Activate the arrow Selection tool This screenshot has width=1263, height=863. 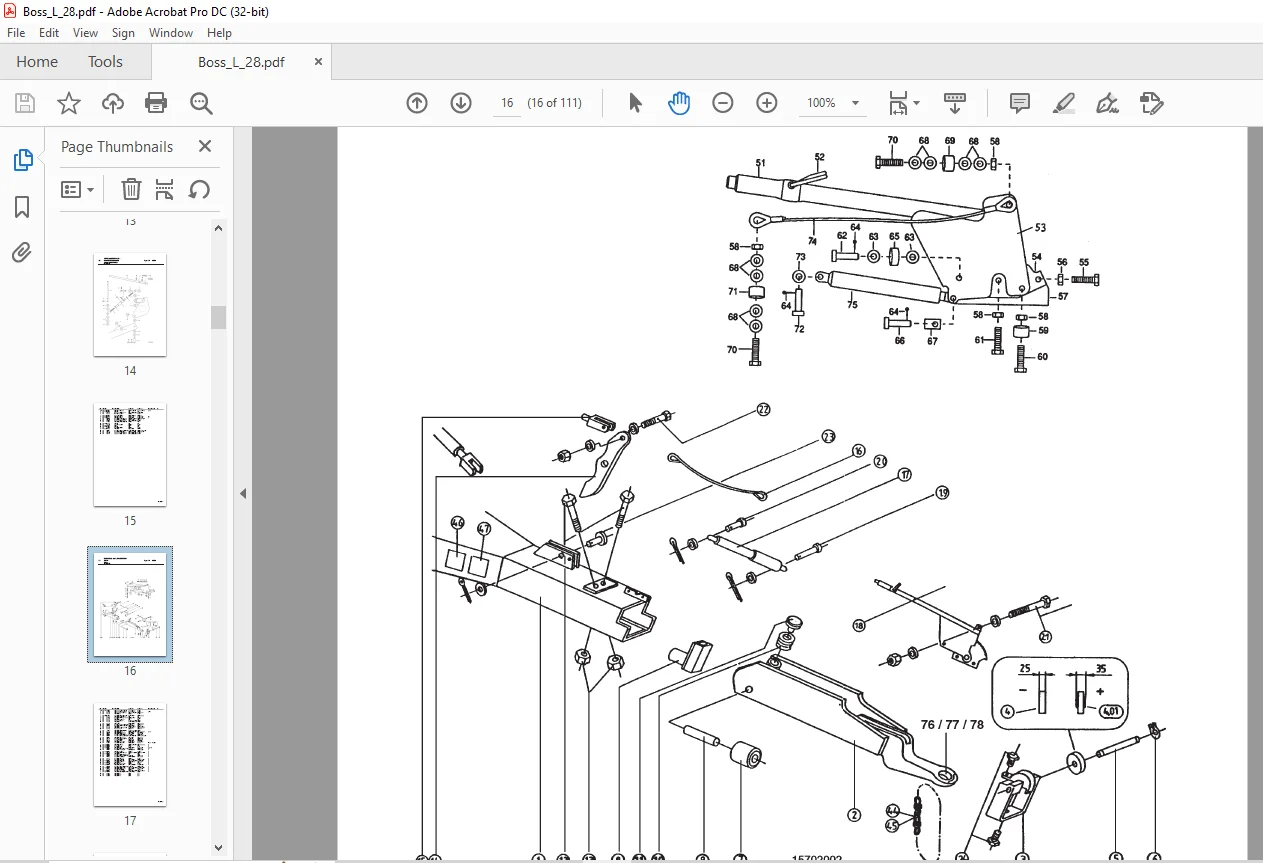pyautogui.click(x=635, y=103)
